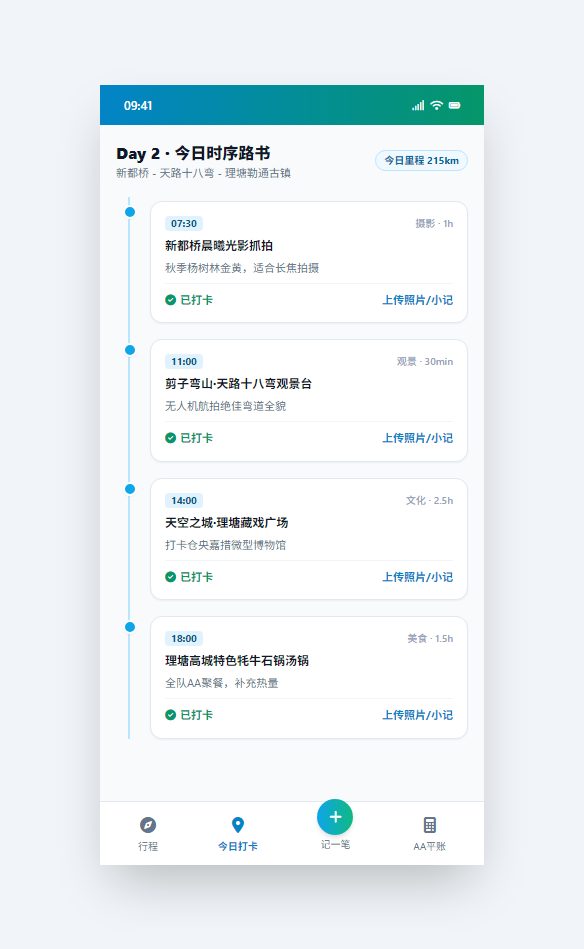
Task: Select the 18:00 timeline dot
Action: pos(130,627)
